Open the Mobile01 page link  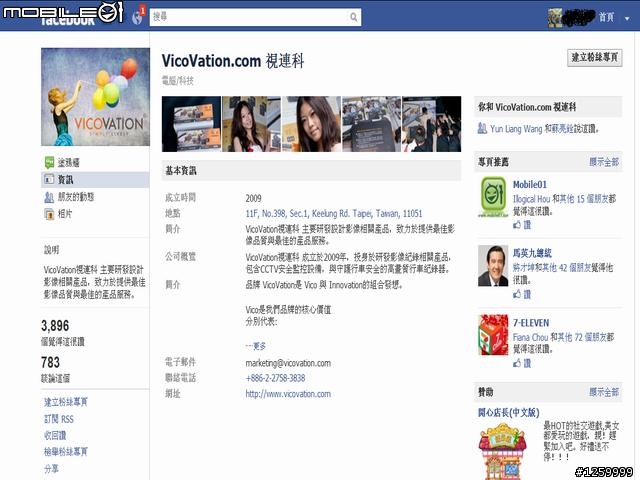529,184
